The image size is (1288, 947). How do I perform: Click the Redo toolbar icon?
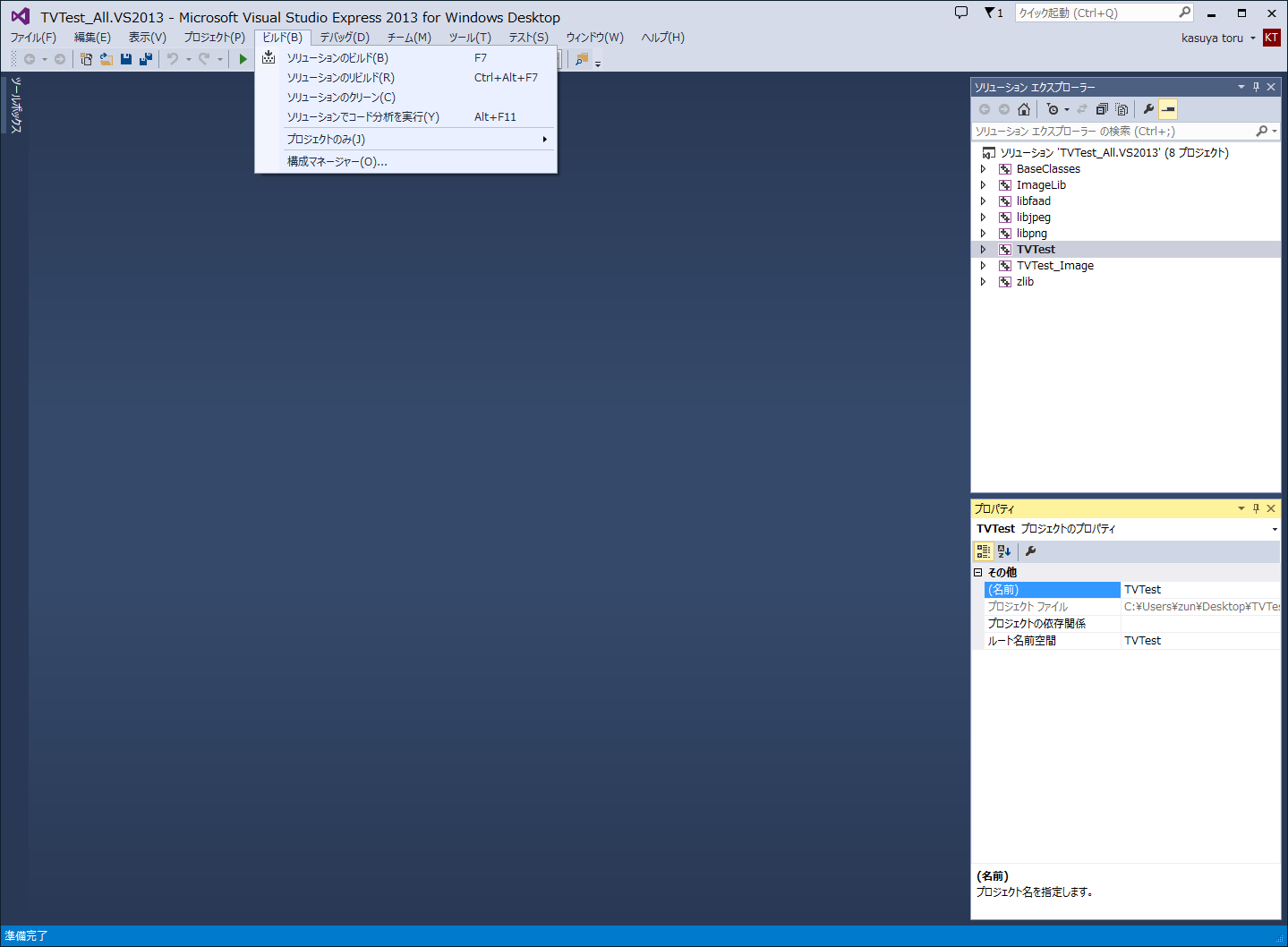(204, 59)
